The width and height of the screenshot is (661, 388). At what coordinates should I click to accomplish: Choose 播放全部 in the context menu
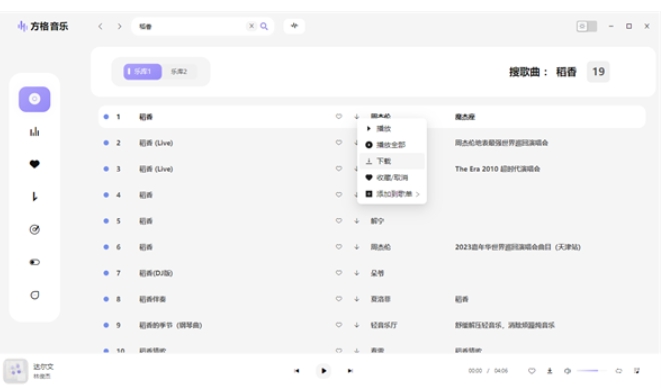click(392, 145)
